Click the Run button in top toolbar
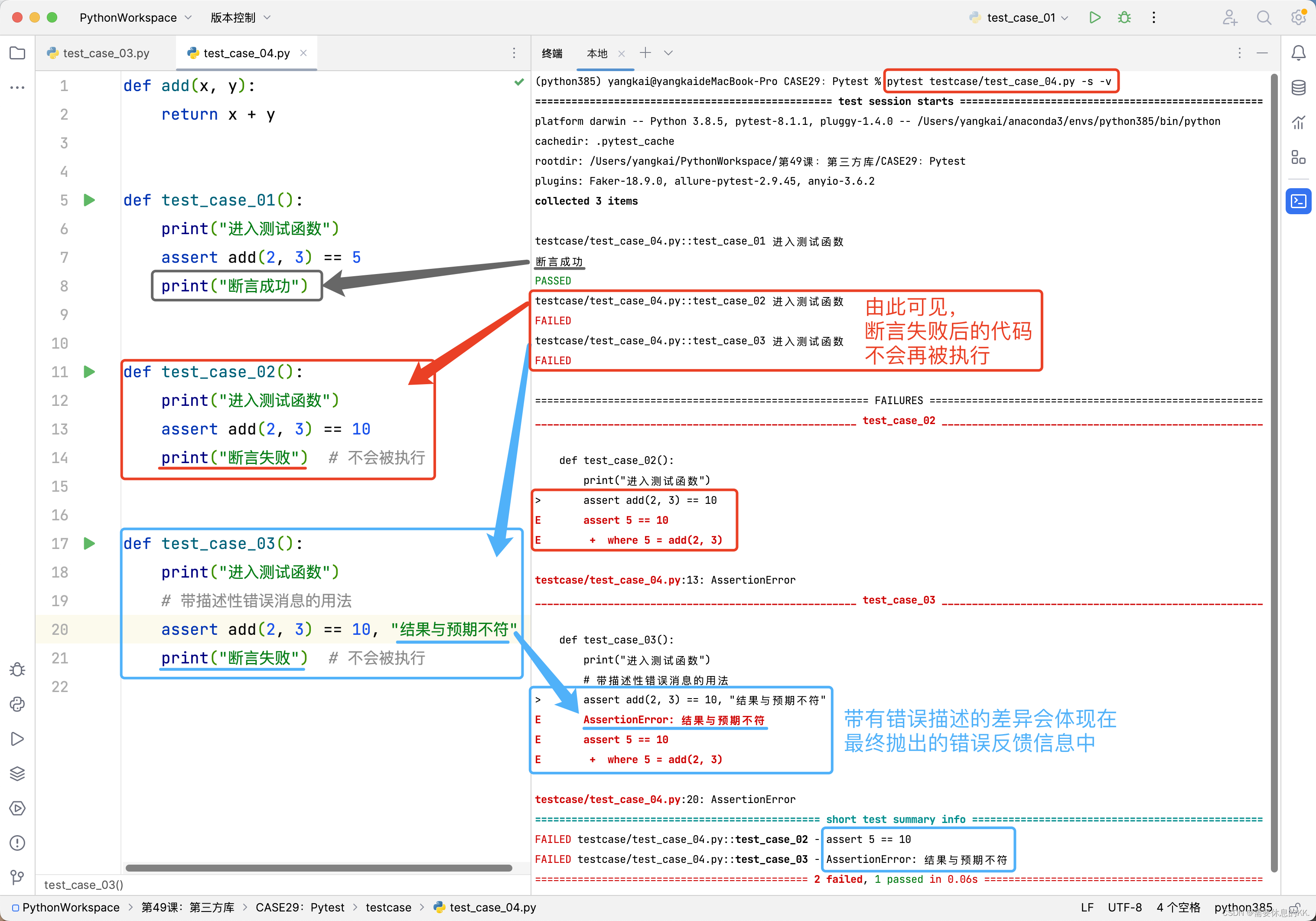 click(x=1094, y=17)
